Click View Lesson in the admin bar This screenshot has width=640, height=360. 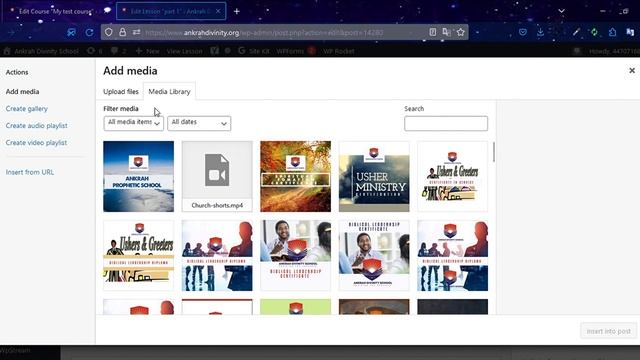tap(184, 51)
